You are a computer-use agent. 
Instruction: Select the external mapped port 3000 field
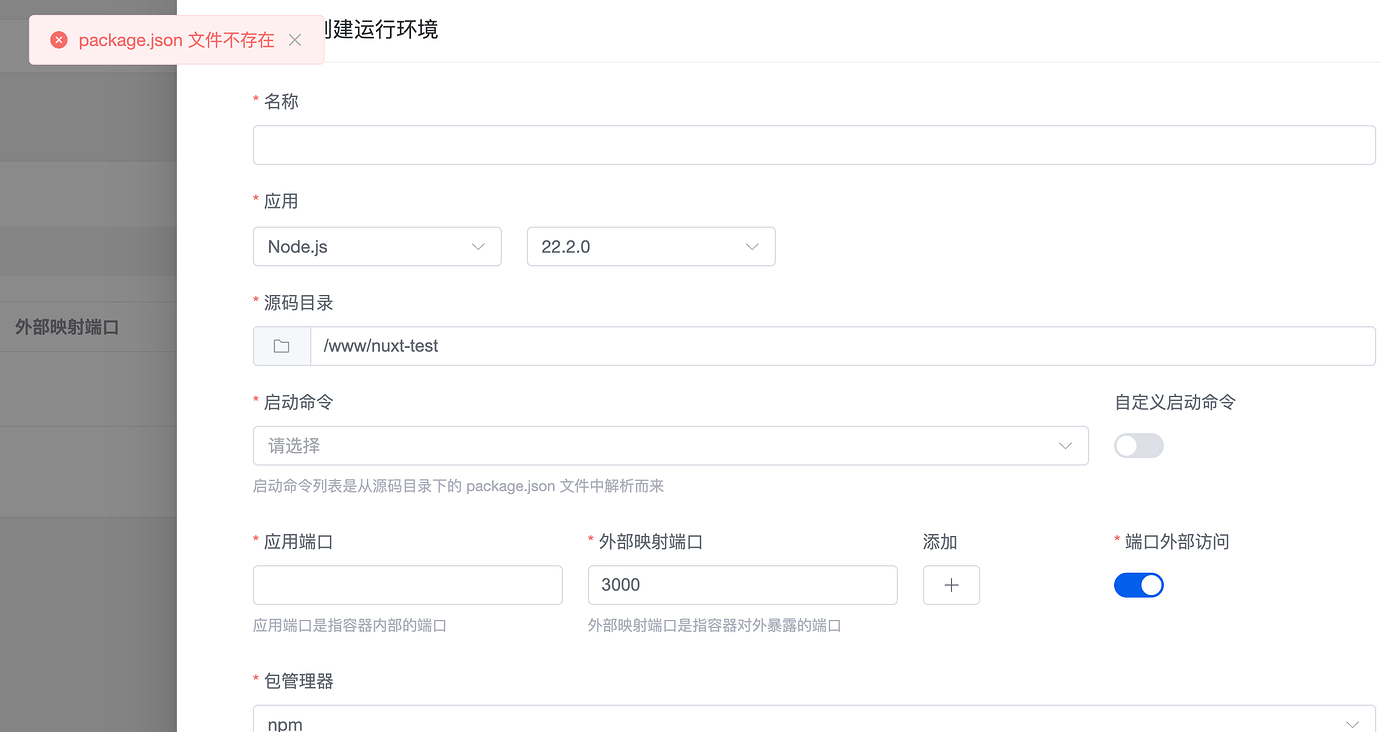[x=742, y=584]
